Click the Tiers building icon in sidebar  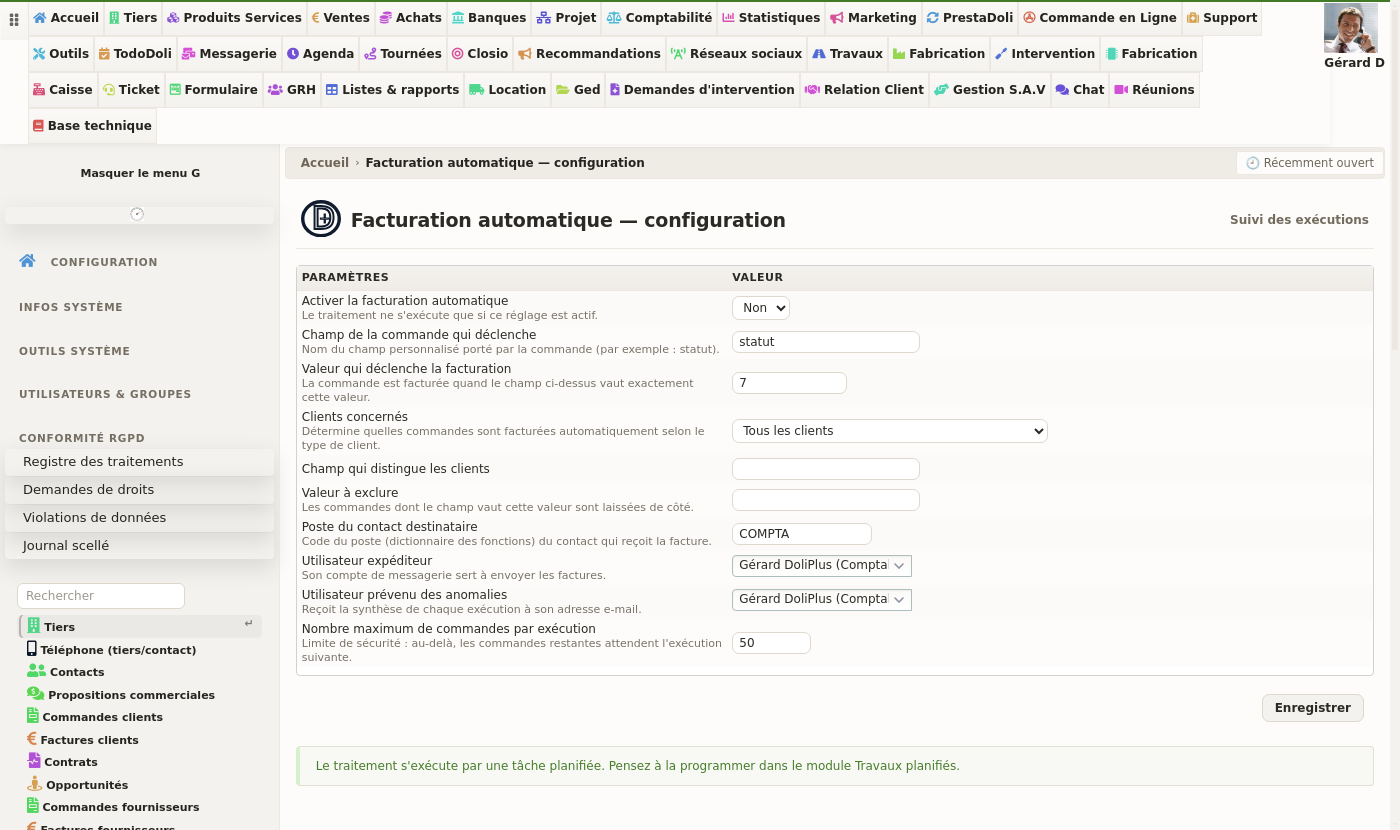33,626
